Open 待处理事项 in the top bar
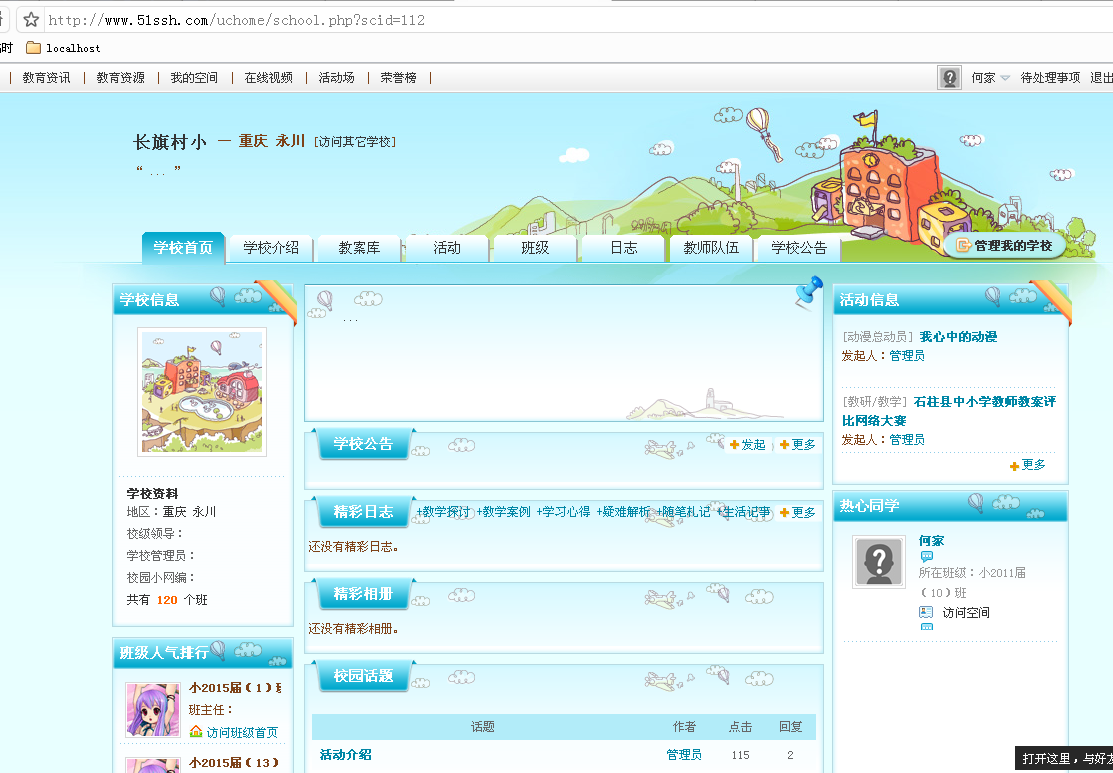Viewport: 1113px width, 773px height. coord(1051,77)
